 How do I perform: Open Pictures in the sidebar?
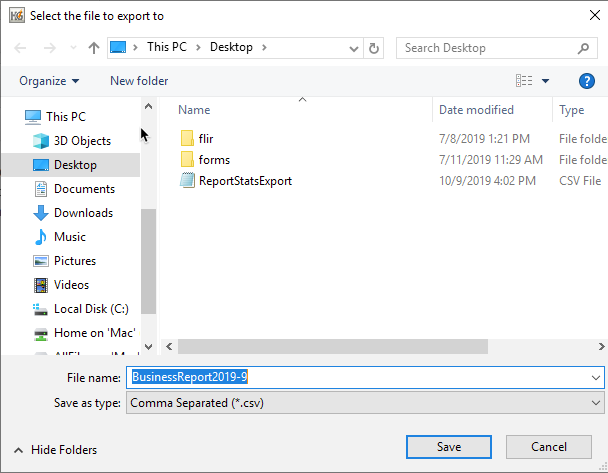point(65,261)
